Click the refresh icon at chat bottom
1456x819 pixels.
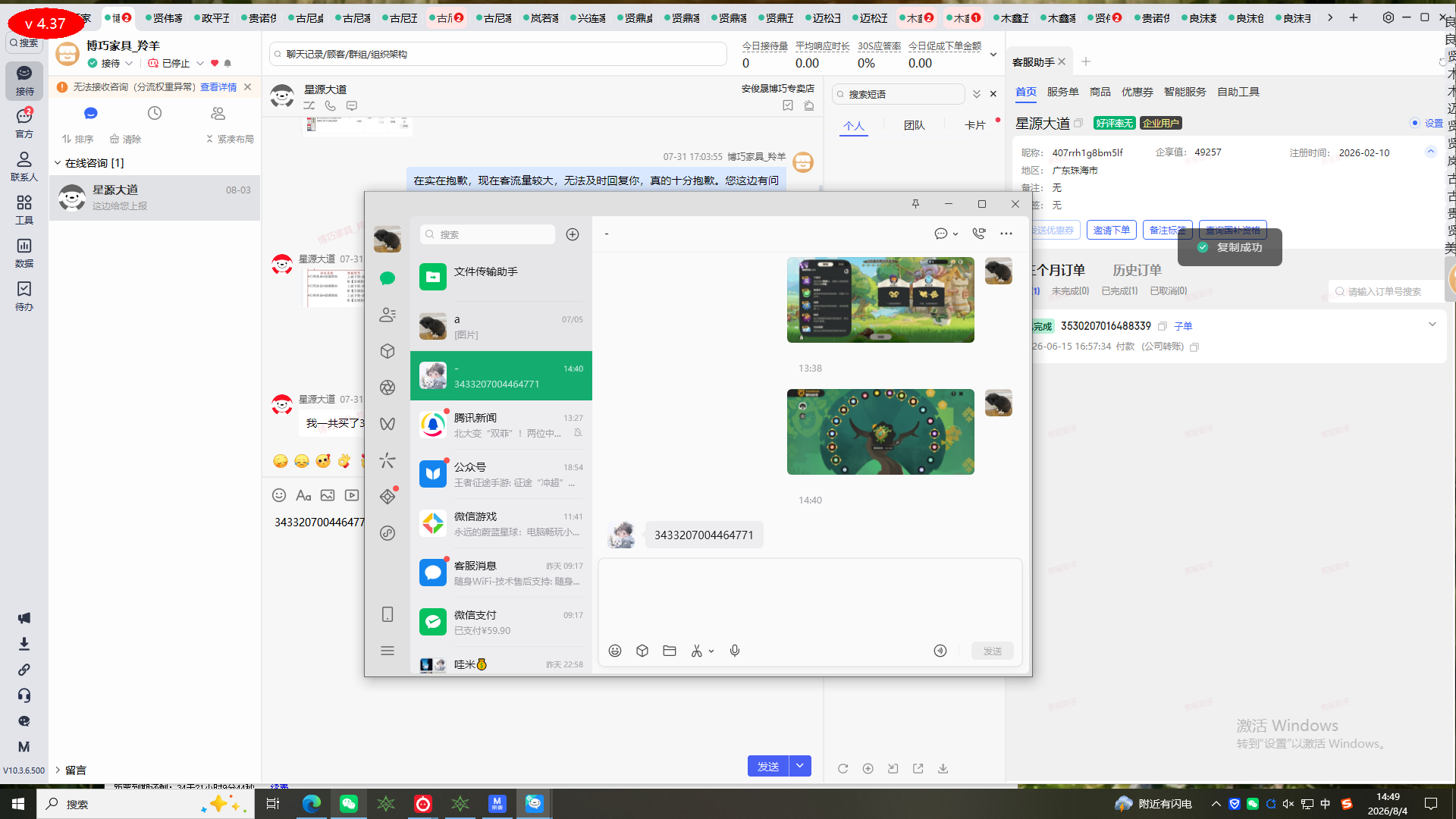843,768
